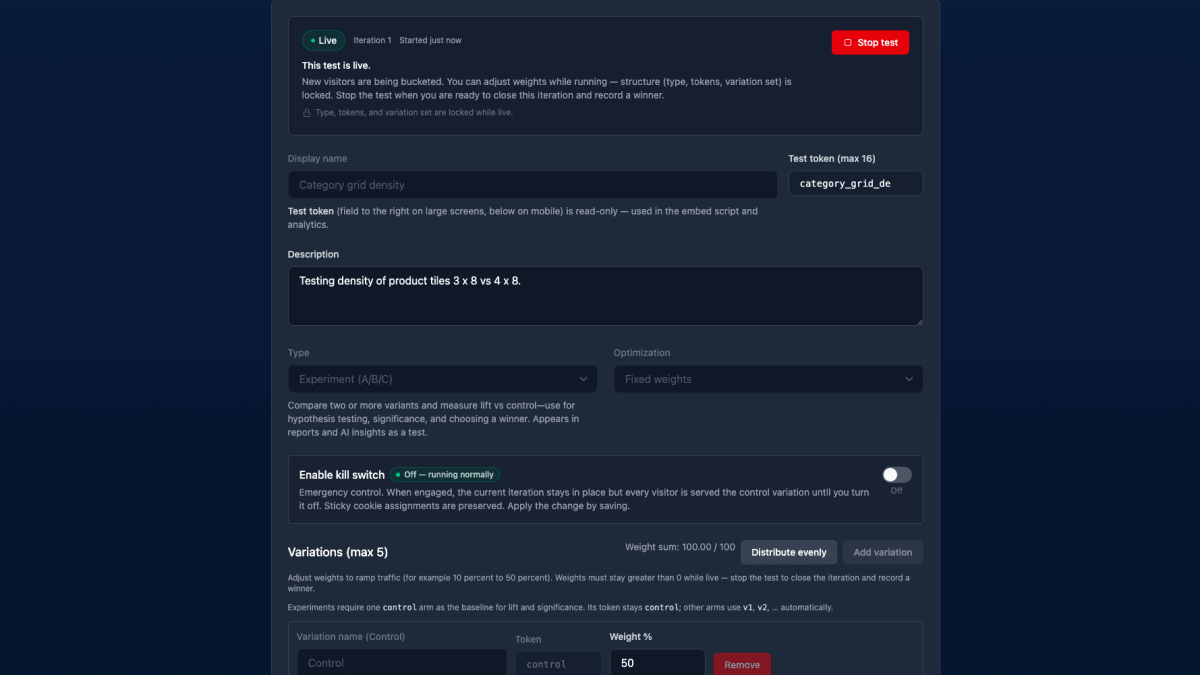
Task: Click the Iteration 1 label
Action: click(x=372, y=41)
